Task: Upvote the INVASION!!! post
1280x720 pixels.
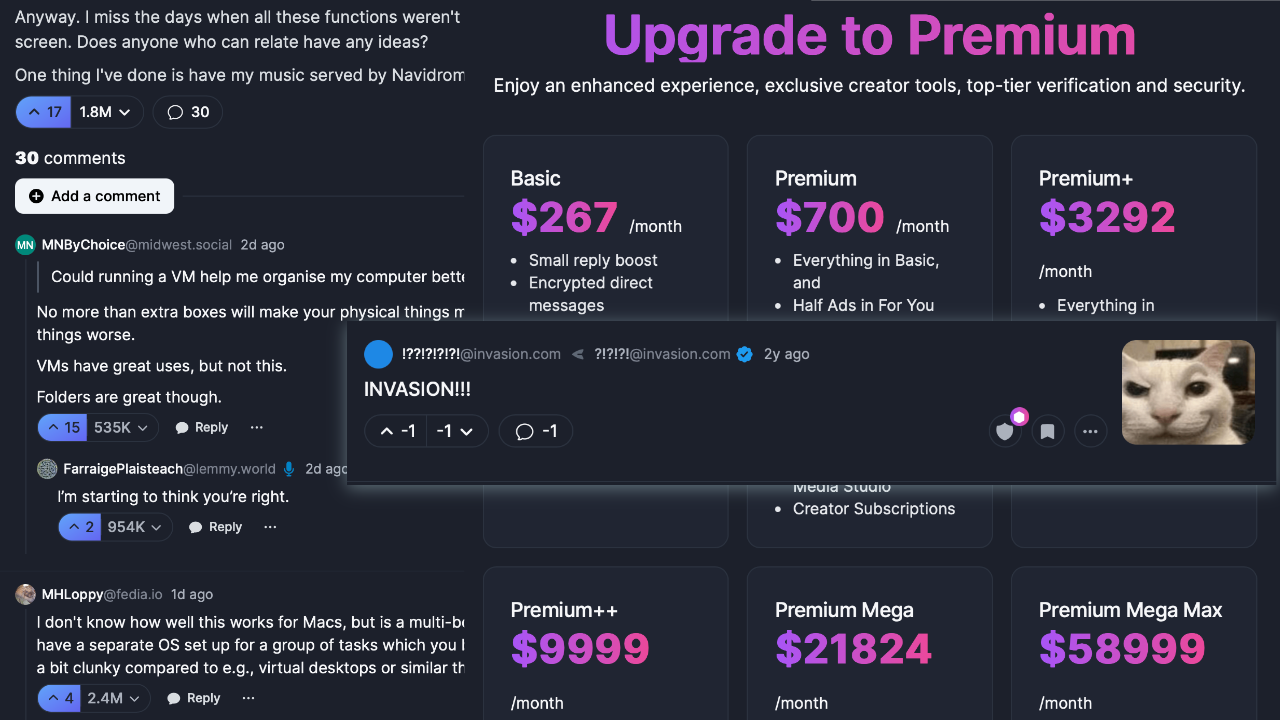Action: 396,431
